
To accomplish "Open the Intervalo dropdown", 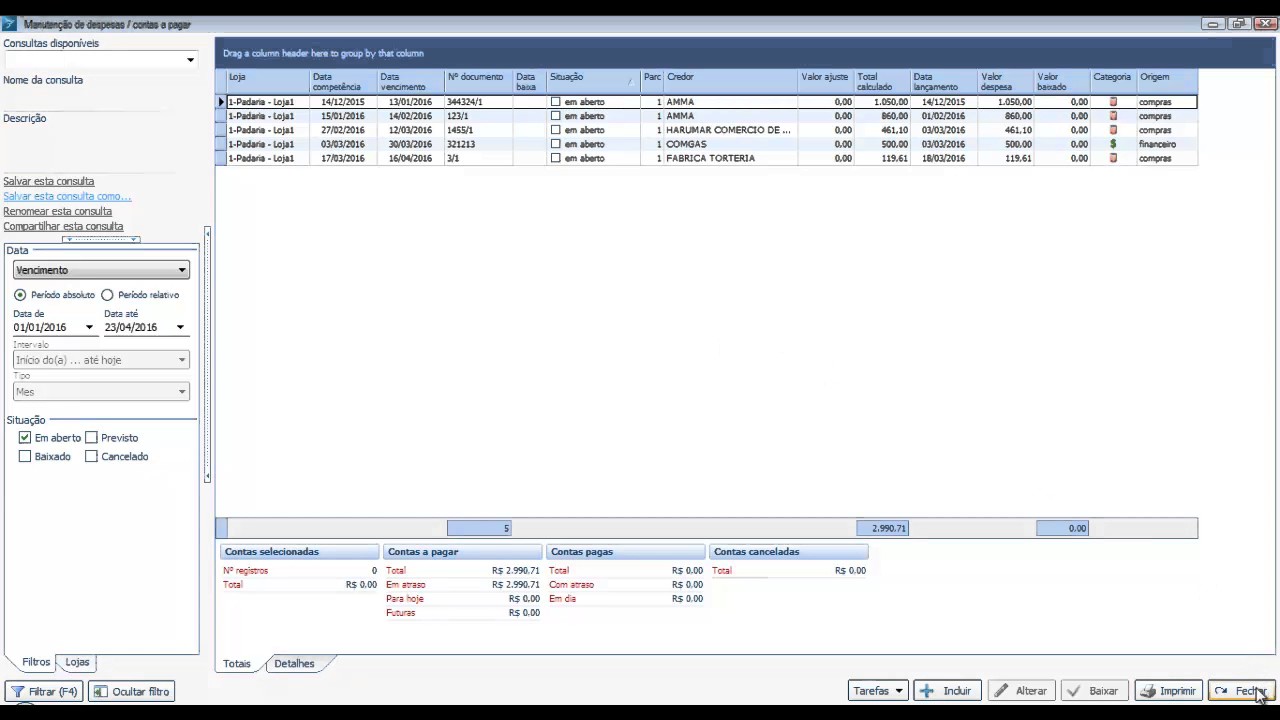I will click(182, 360).
